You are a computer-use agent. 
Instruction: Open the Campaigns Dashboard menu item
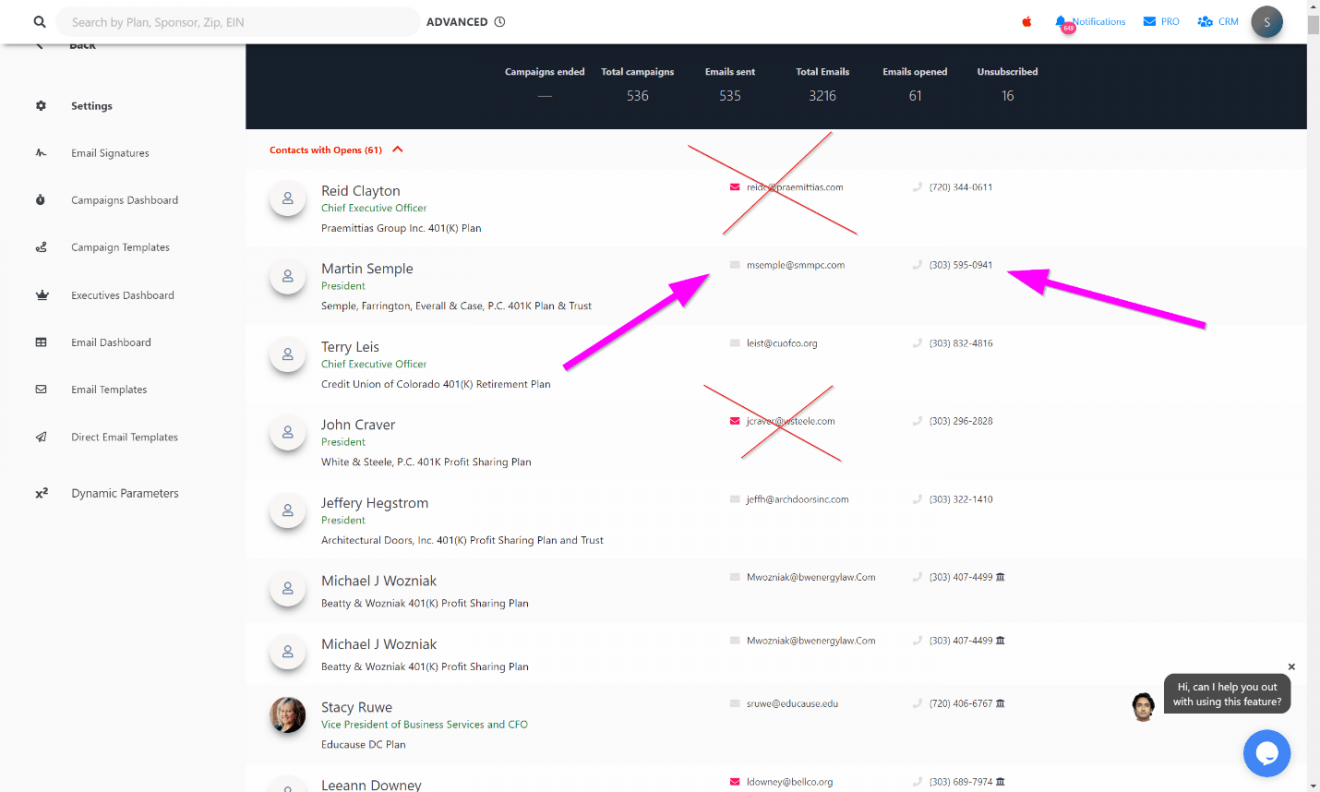(124, 200)
